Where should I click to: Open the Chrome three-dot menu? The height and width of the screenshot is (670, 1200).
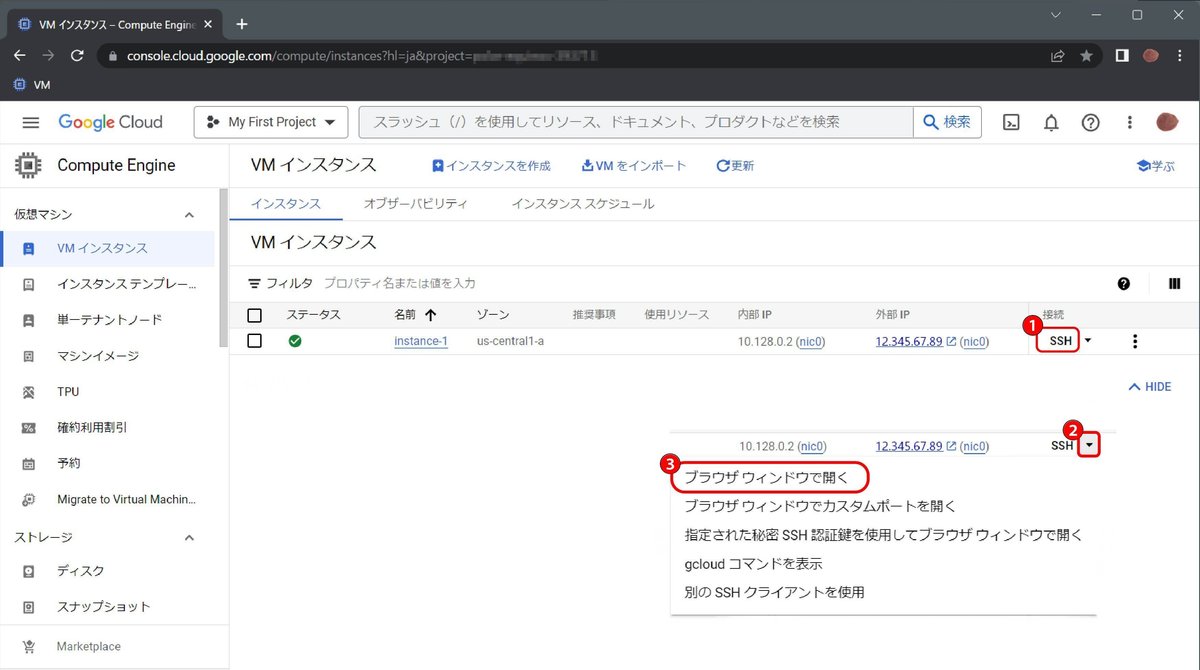pyautogui.click(x=1180, y=56)
